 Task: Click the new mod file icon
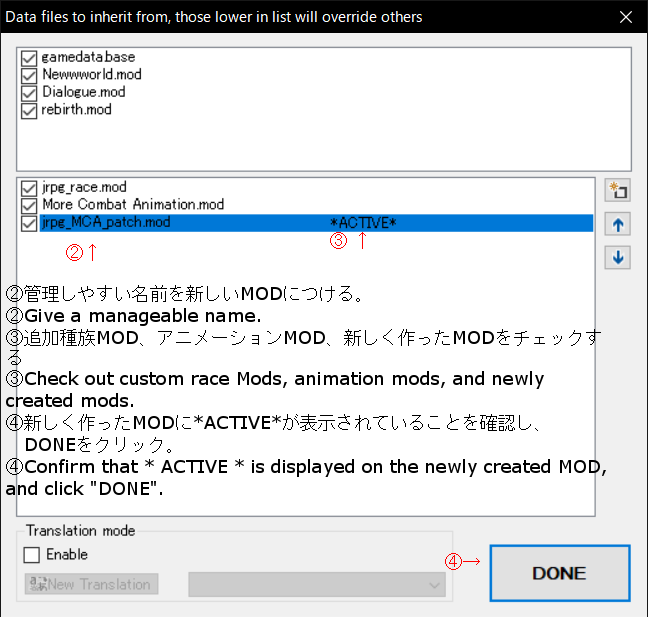point(618,191)
